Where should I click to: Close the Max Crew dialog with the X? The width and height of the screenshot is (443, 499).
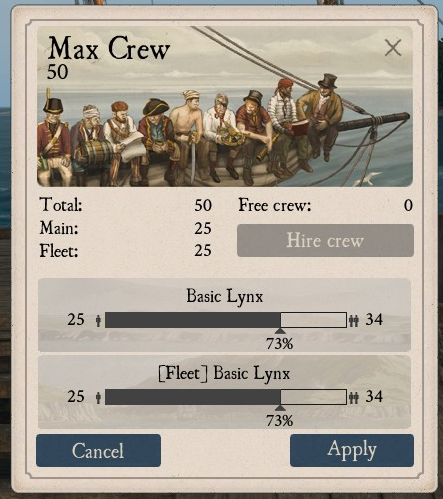click(393, 48)
